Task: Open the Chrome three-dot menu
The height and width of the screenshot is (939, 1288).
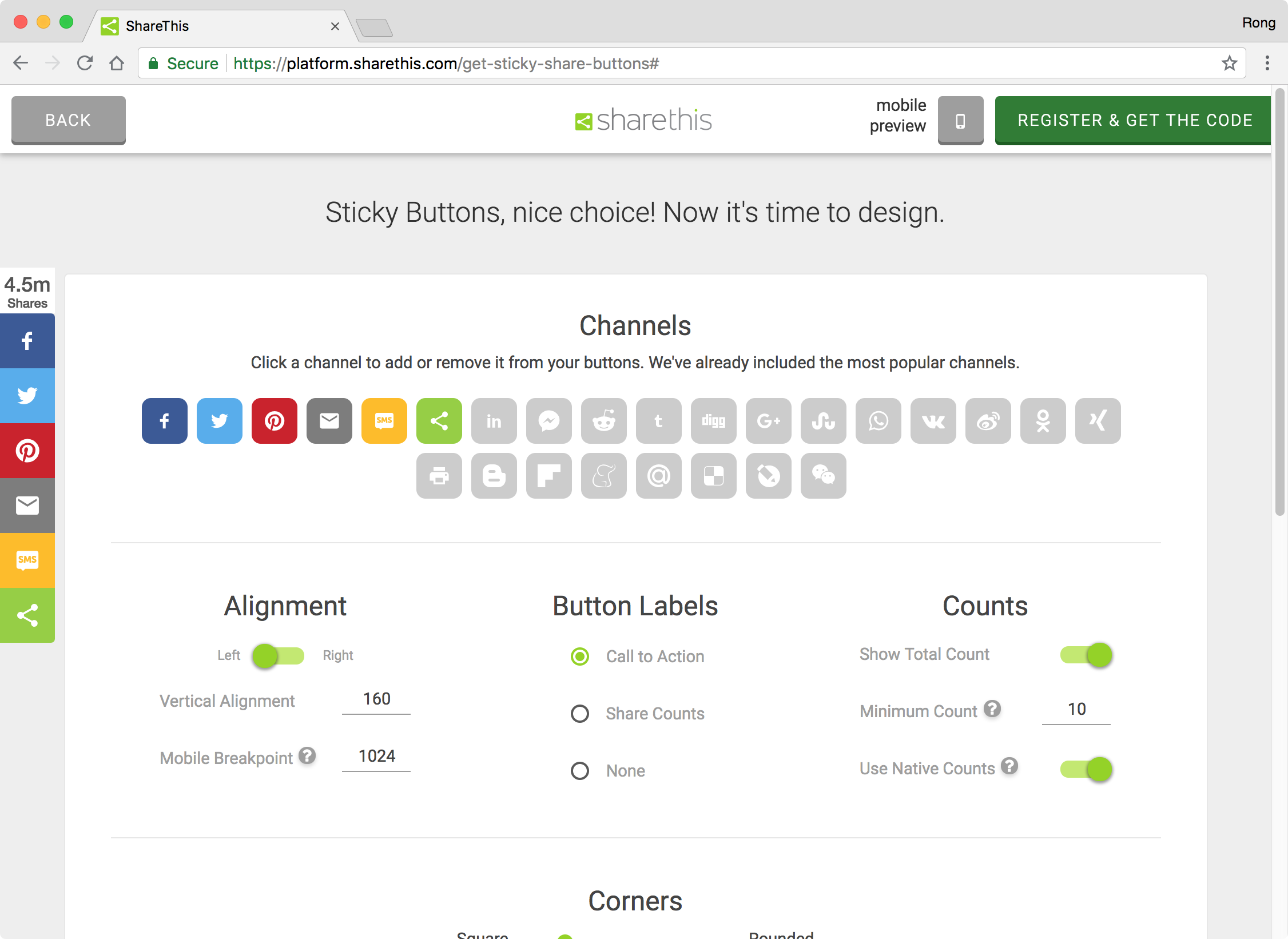Action: point(1267,63)
